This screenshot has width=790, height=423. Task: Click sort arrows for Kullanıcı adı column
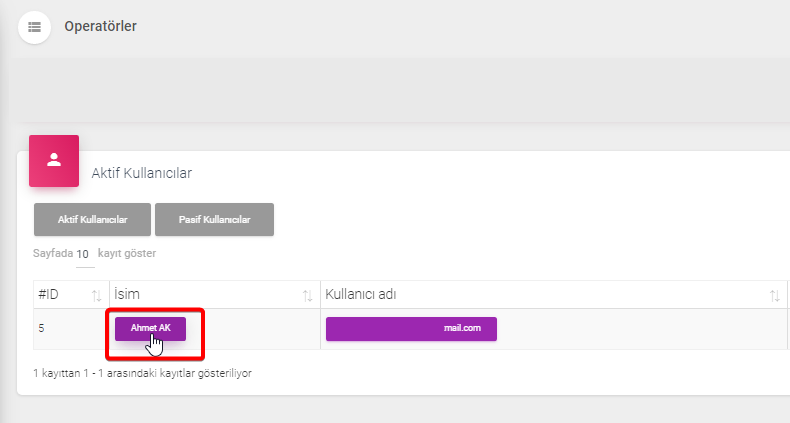click(774, 296)
